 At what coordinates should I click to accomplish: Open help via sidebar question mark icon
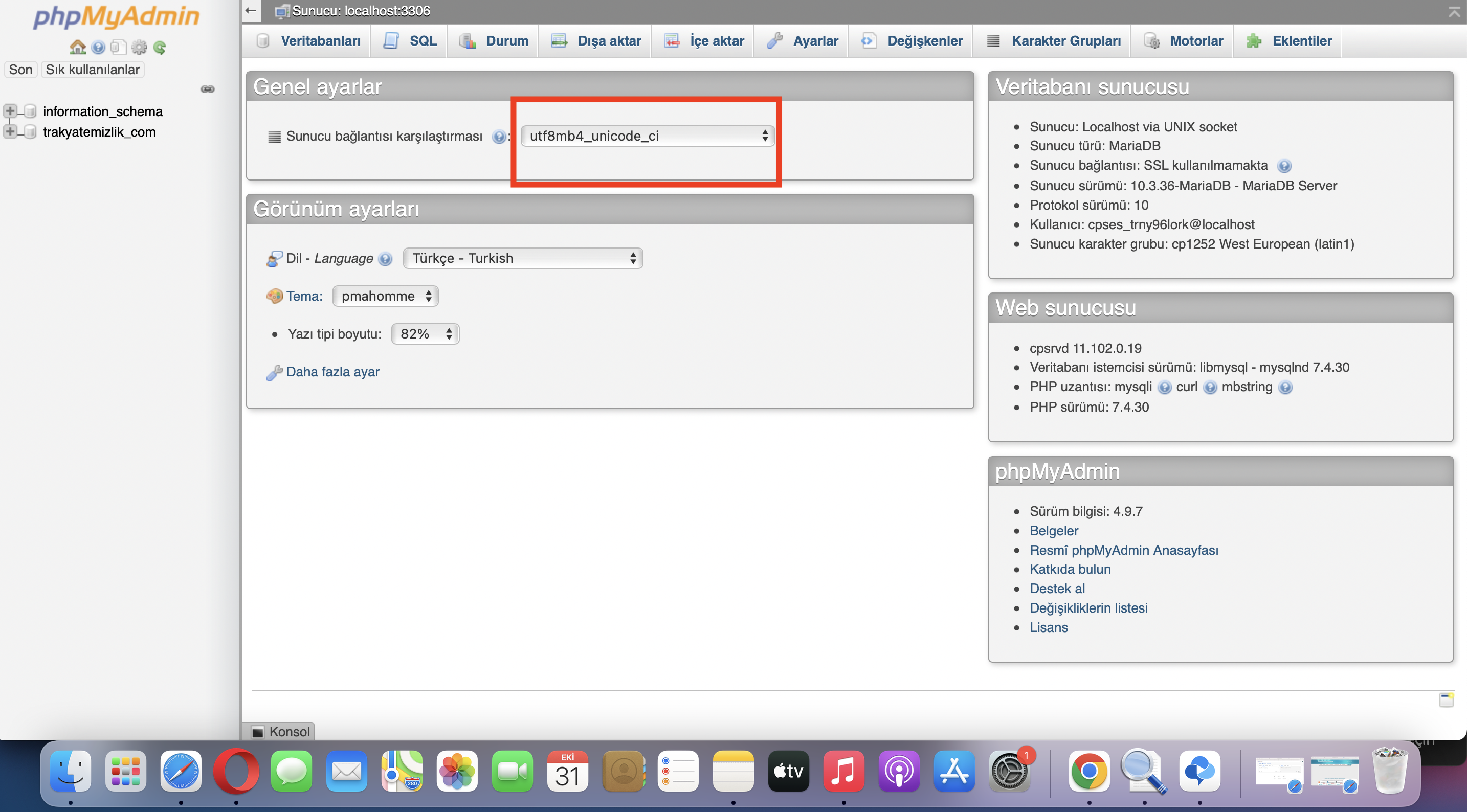[99, 47]
